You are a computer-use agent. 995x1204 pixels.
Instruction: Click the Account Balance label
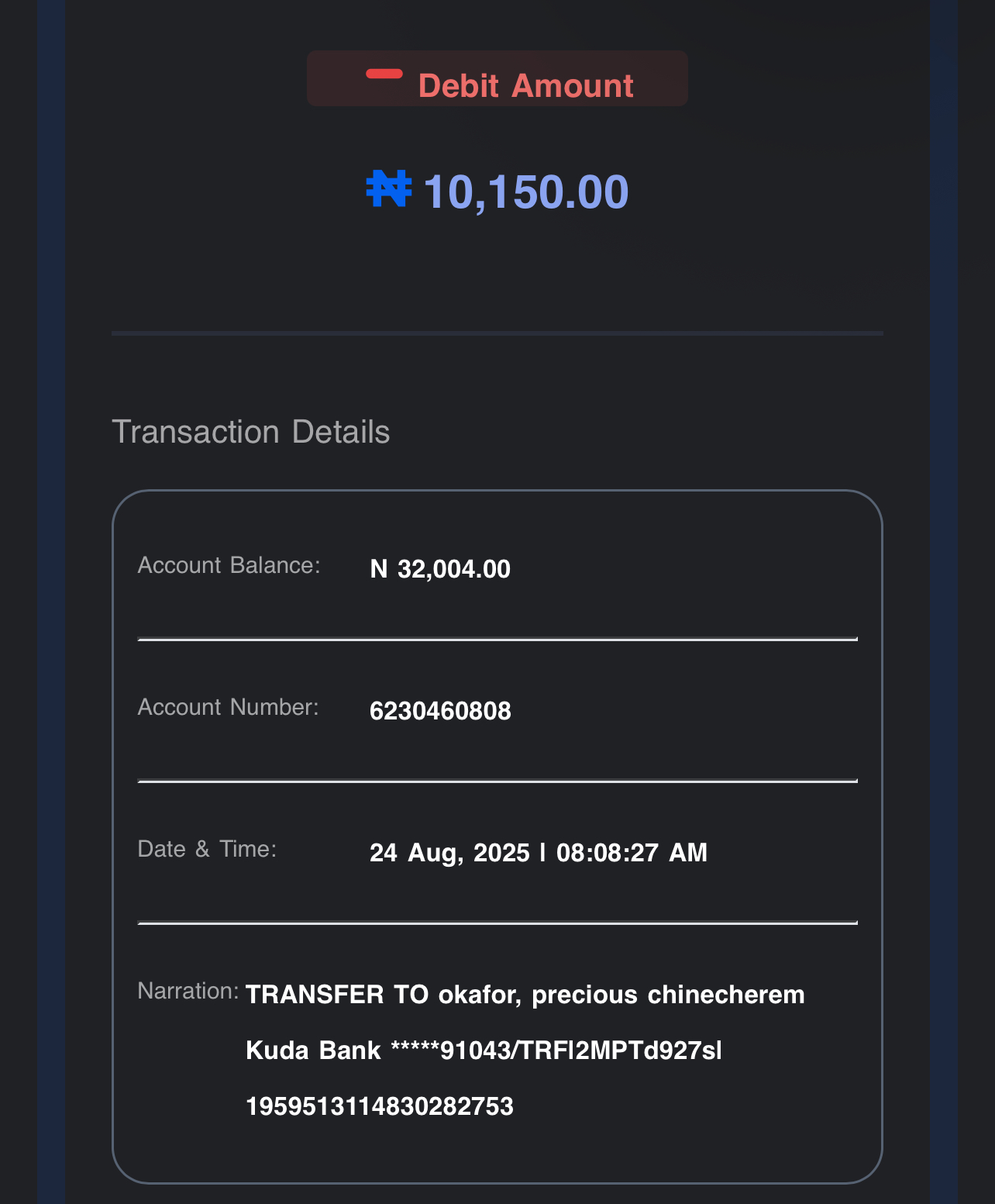[229, 565]
